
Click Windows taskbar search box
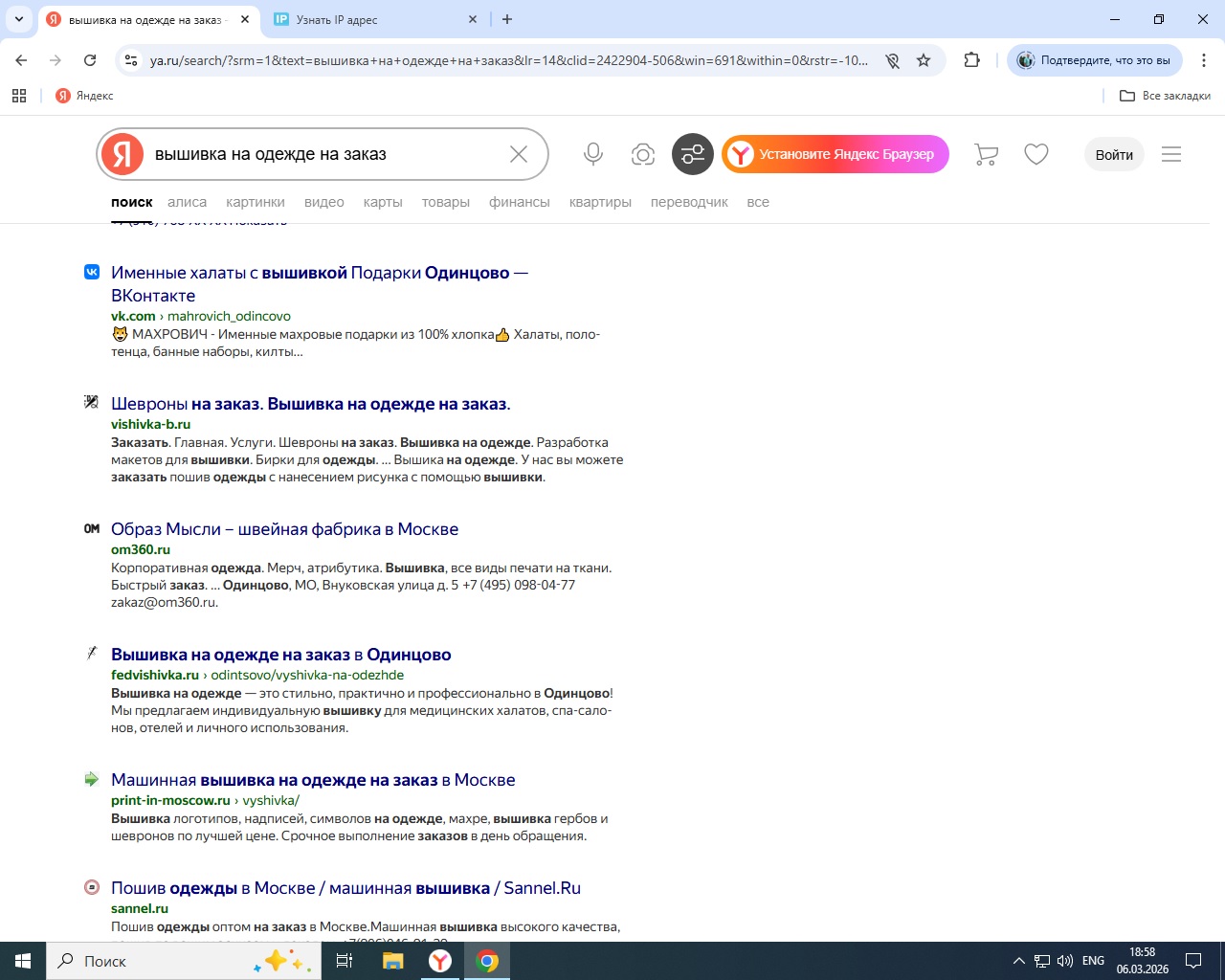(182, 961)
